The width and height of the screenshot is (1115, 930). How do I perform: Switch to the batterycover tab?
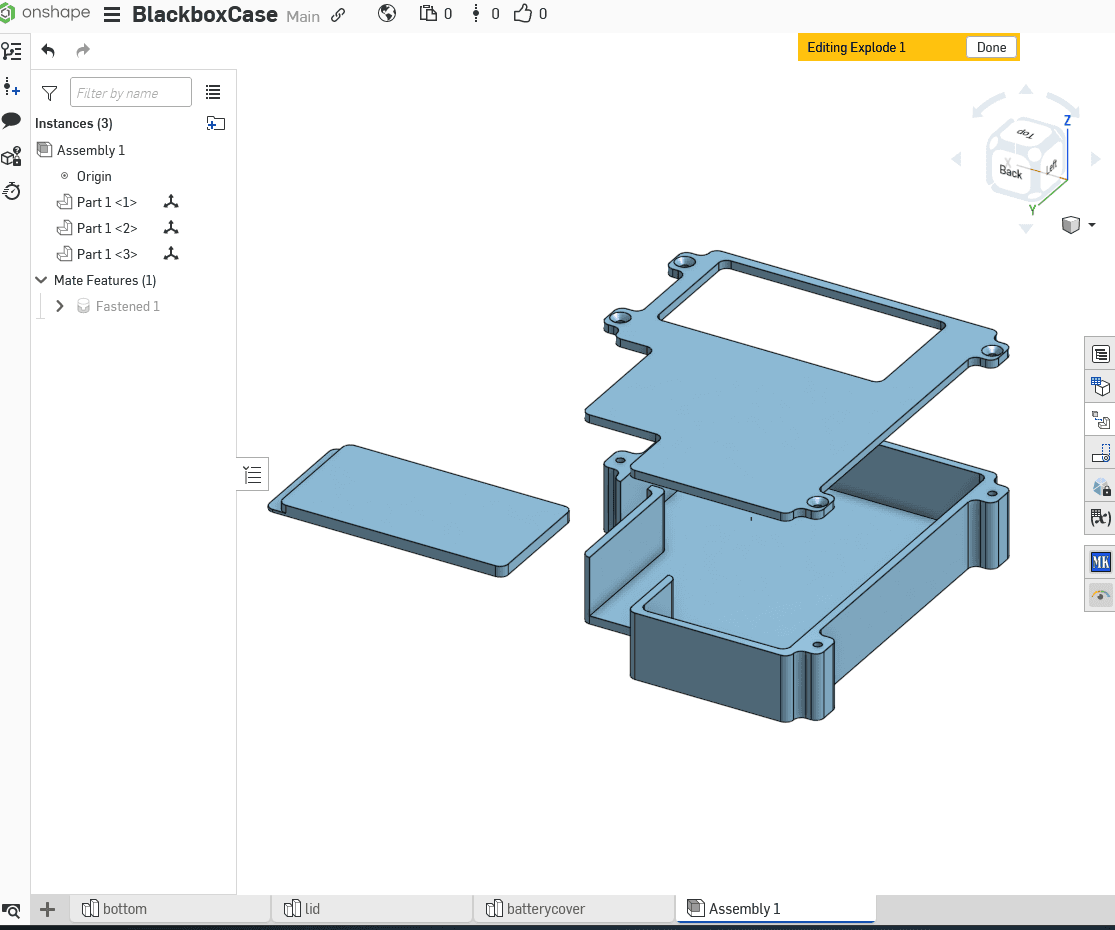coord(546,909)
